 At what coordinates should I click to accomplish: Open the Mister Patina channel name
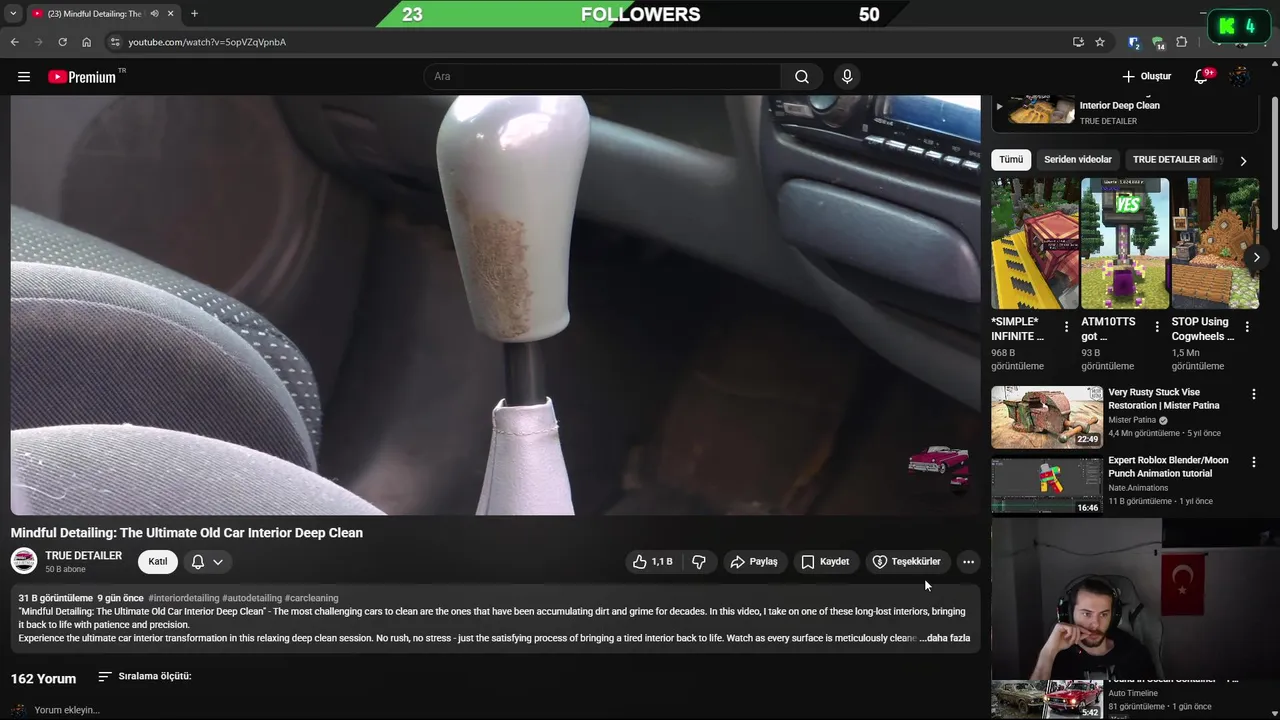[1132, 420]
